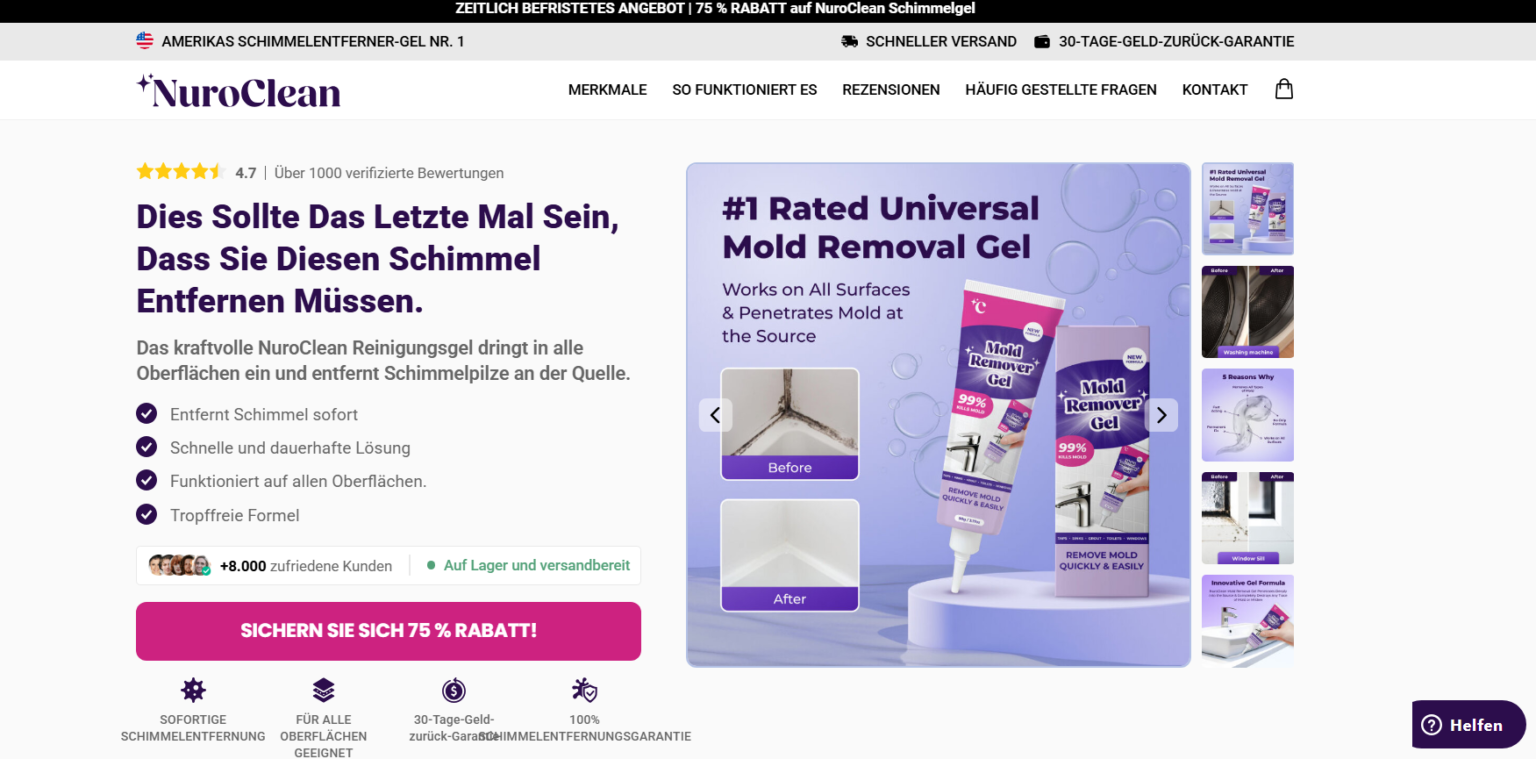Open the Kontakt link
This screenshot has height=759, width=1536.
click(x=1215, y=90)
